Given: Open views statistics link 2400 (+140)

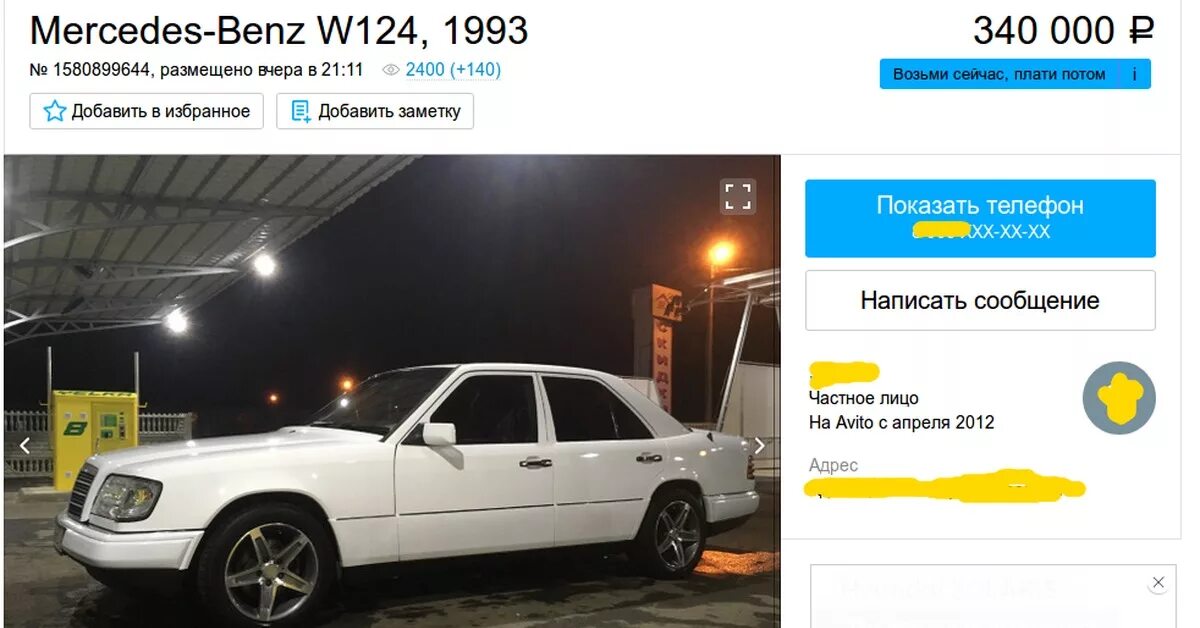Looking at the screenshot, I should (x=453, y=70).
